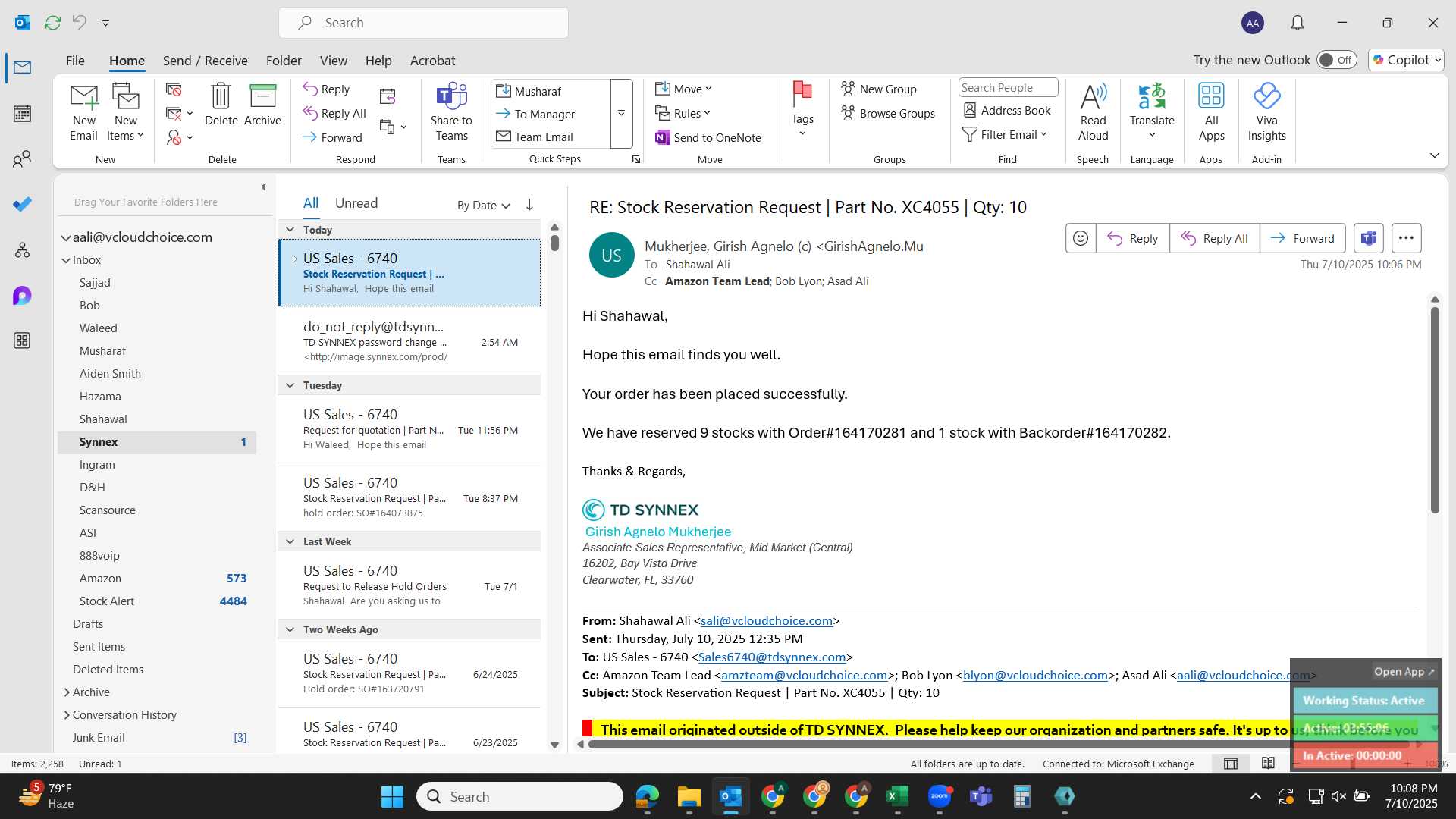This screenshot has height=819, width=1456.
Task: Open the Acrobat tab
Action: click(x=432, y=61)
